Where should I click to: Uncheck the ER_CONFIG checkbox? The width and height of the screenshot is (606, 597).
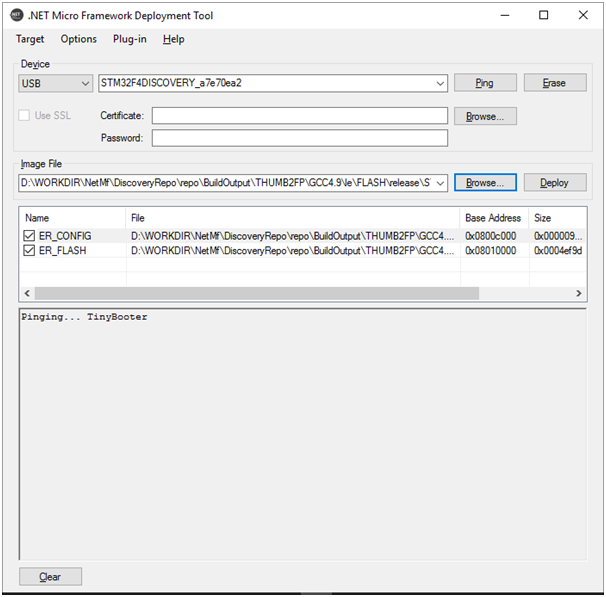29,236
